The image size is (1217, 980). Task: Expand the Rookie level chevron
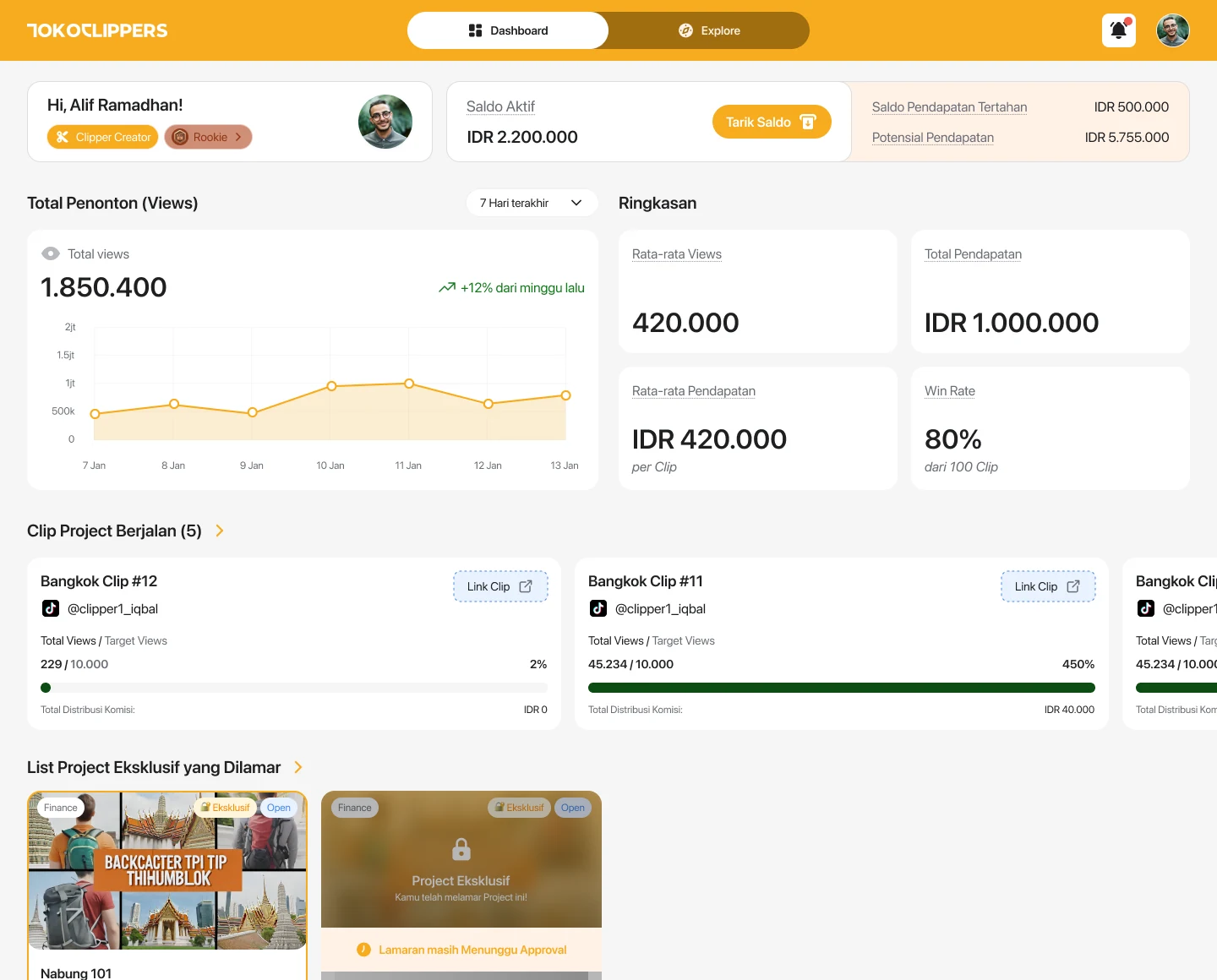tap(238, 137)
